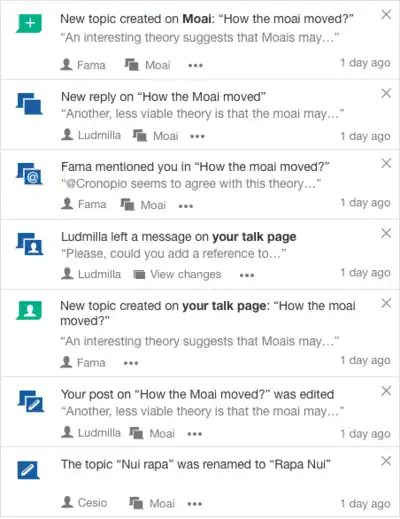Viewport: 400px width, 519px height.
Task: Click green new-topic icon for Moai notification
Action: 29,23
